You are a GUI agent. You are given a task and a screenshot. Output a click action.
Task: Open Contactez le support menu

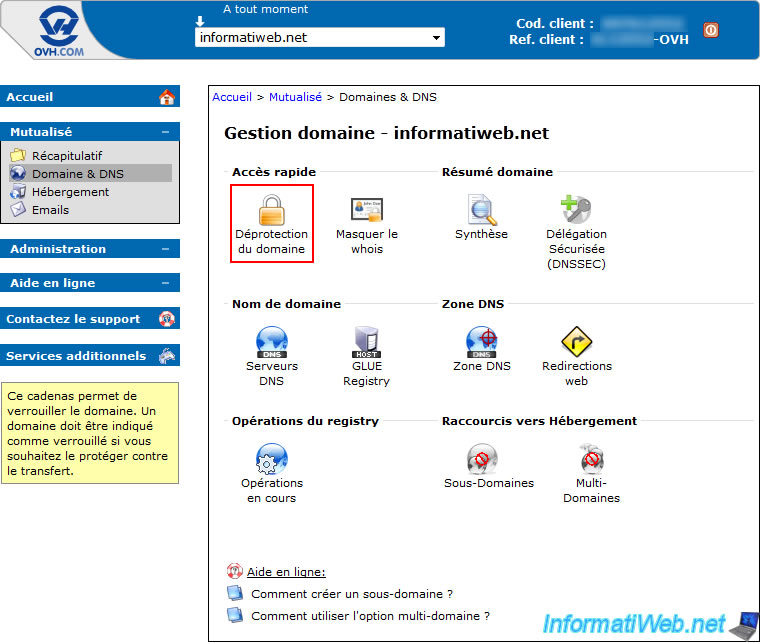pos(90,318)
